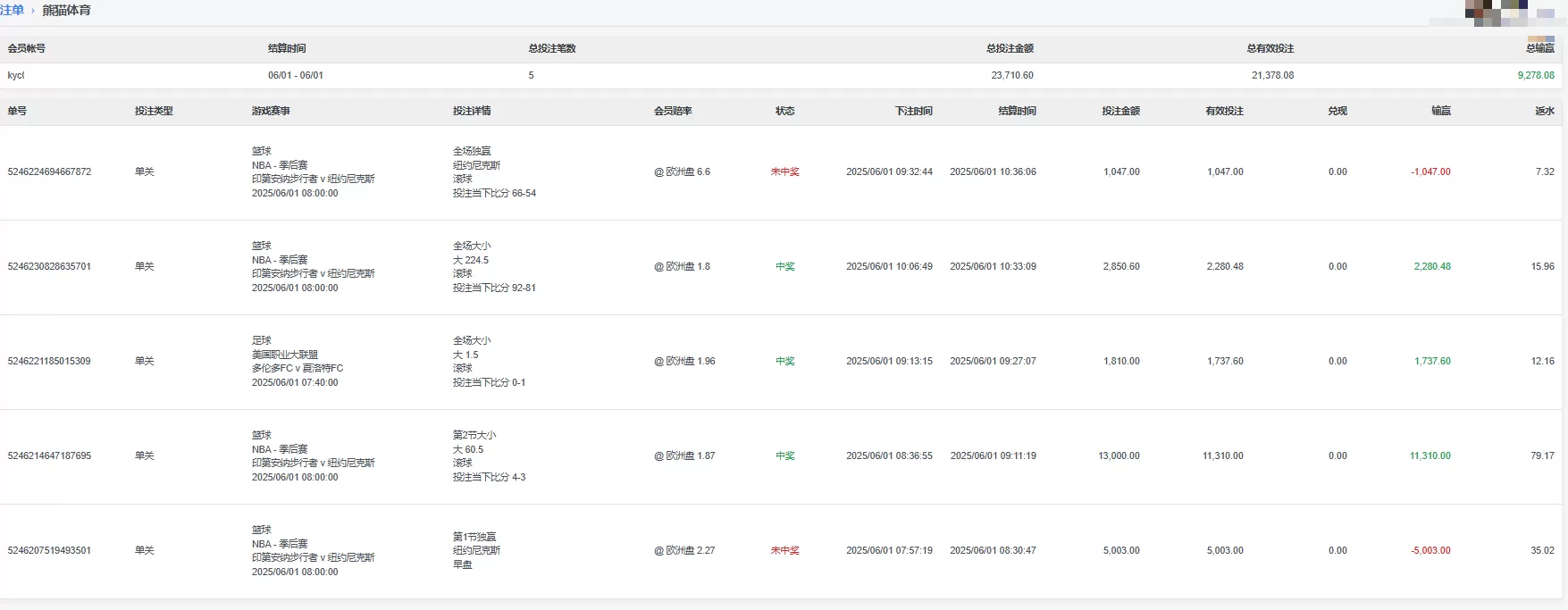
Task: Click the 返水 column header
Action: pyautogui.click(x=1545, y=111)
